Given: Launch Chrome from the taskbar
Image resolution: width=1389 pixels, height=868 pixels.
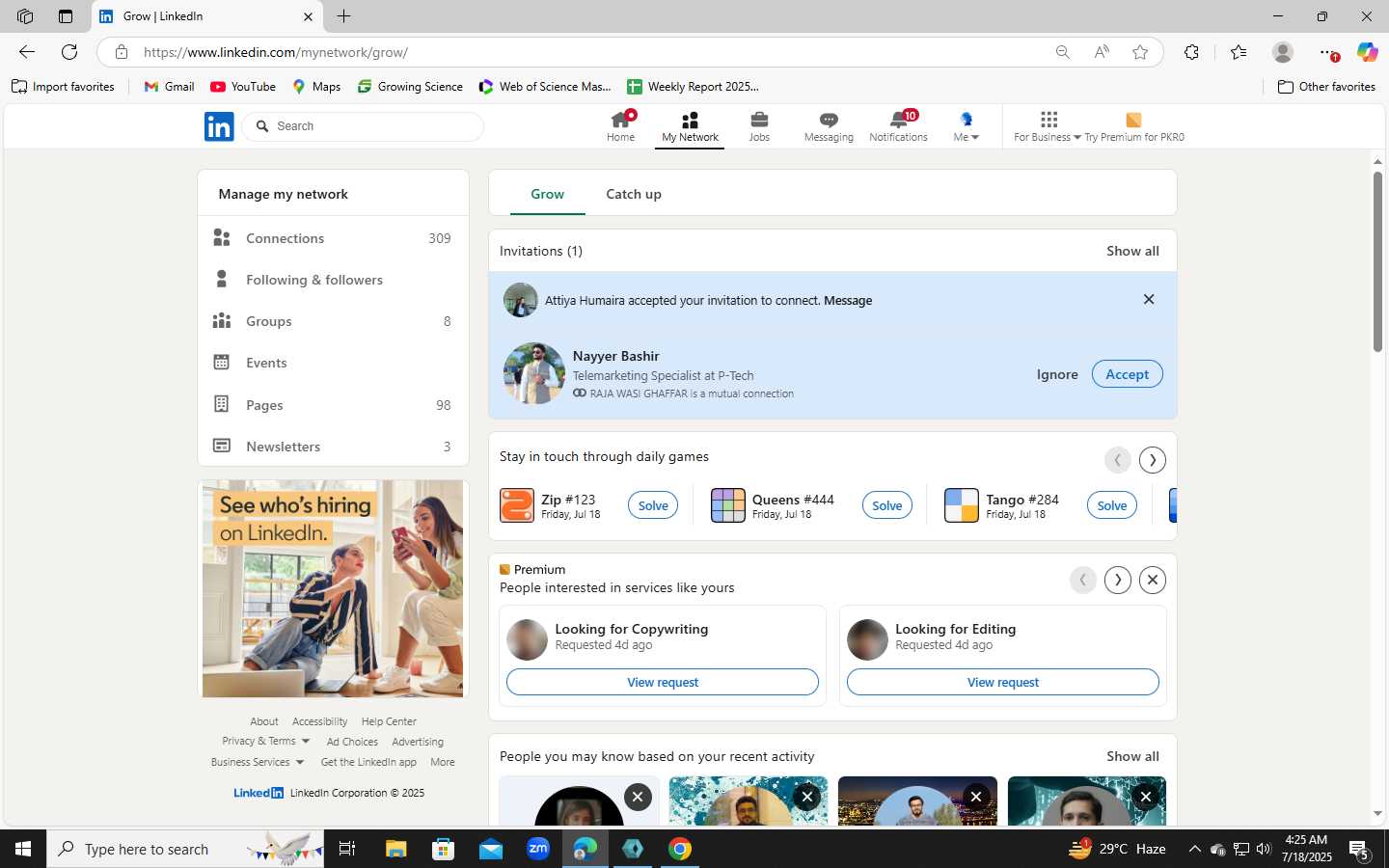Looking at the screenshot, I should tap(680, 849).
